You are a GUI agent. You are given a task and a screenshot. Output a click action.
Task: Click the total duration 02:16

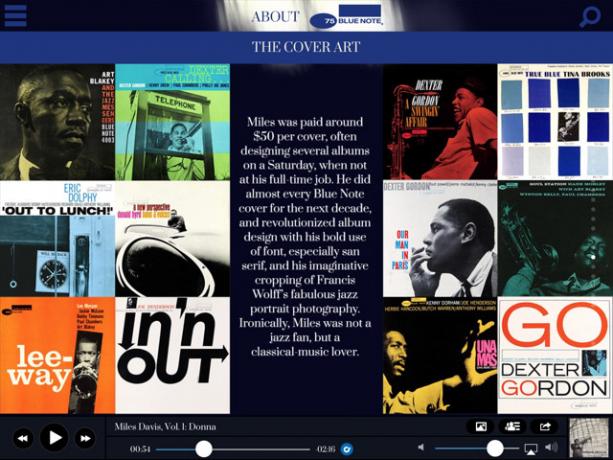tap(326, 449)
